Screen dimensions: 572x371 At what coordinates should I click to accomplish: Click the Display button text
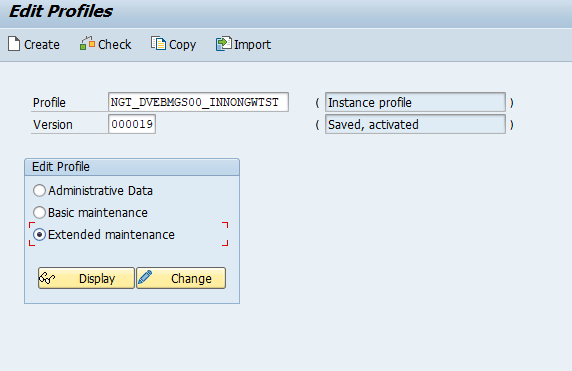click(x=97, y=279)
